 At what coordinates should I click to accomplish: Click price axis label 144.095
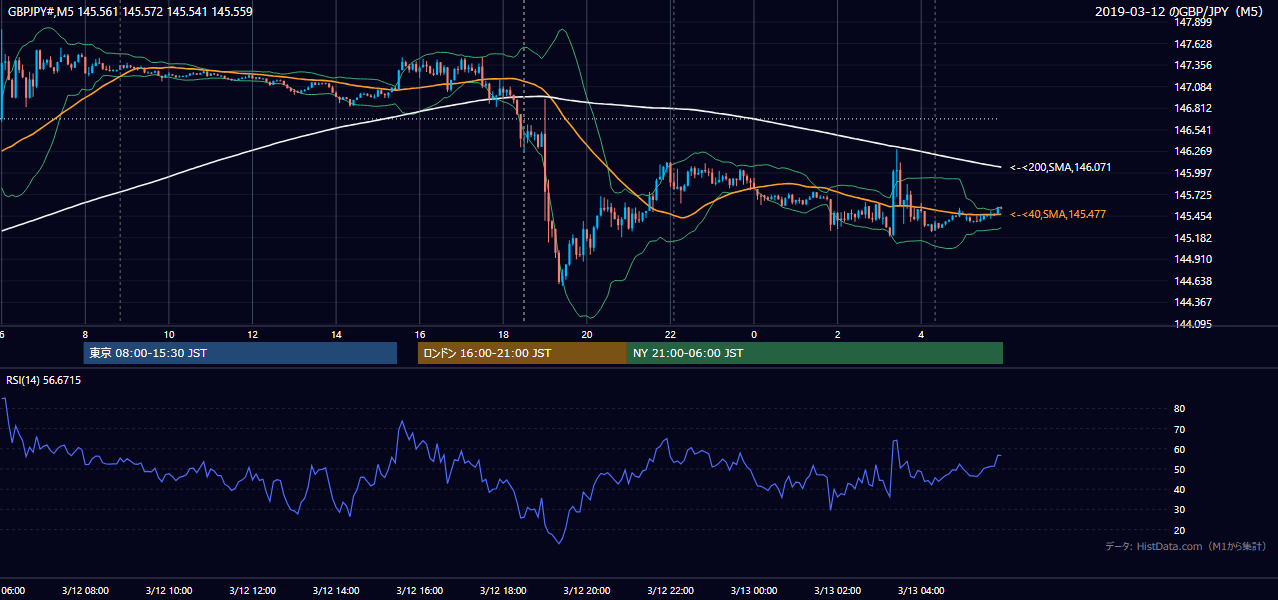1194,324
